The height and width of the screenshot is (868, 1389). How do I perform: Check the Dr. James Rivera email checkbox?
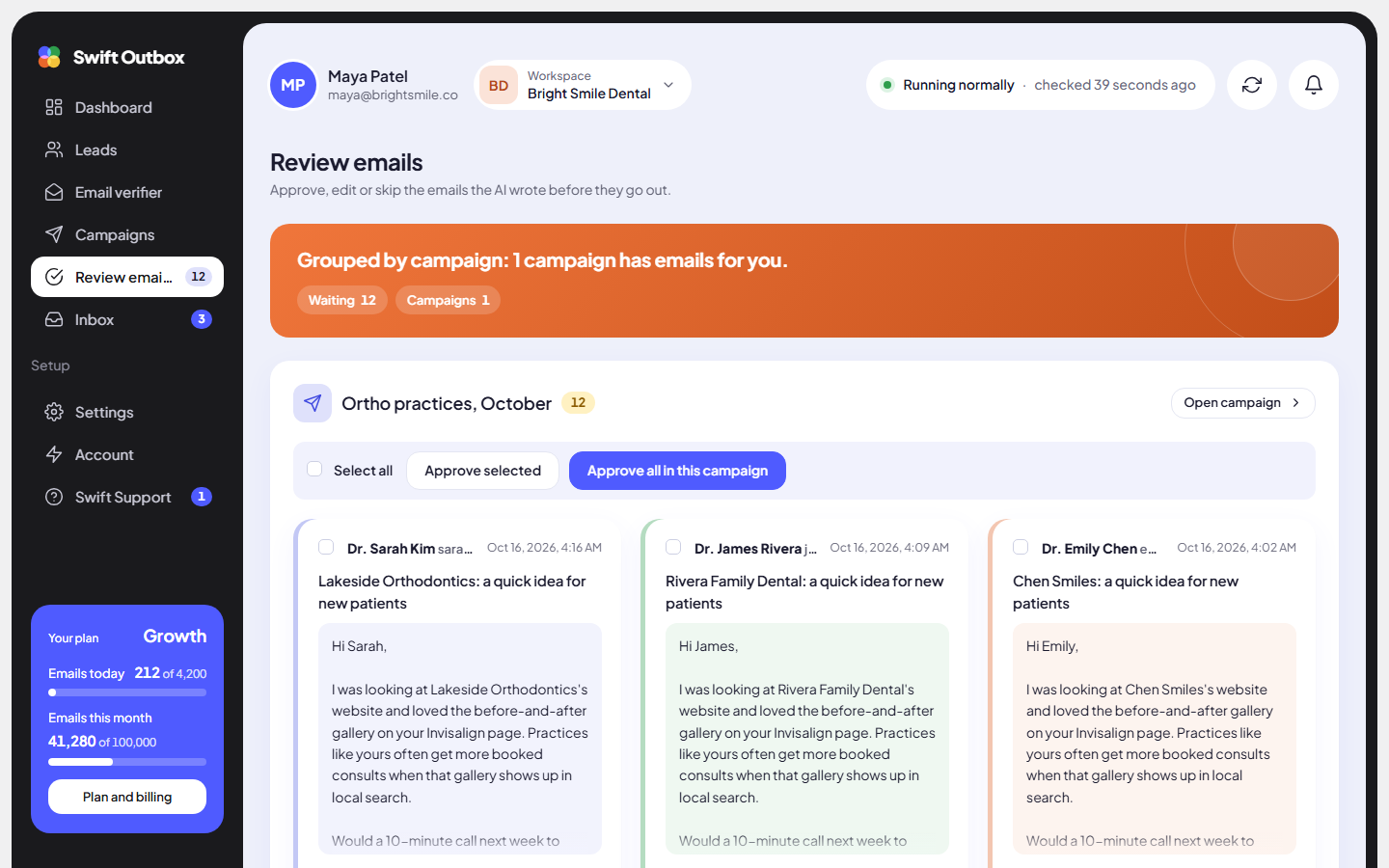tap(673, 547)
